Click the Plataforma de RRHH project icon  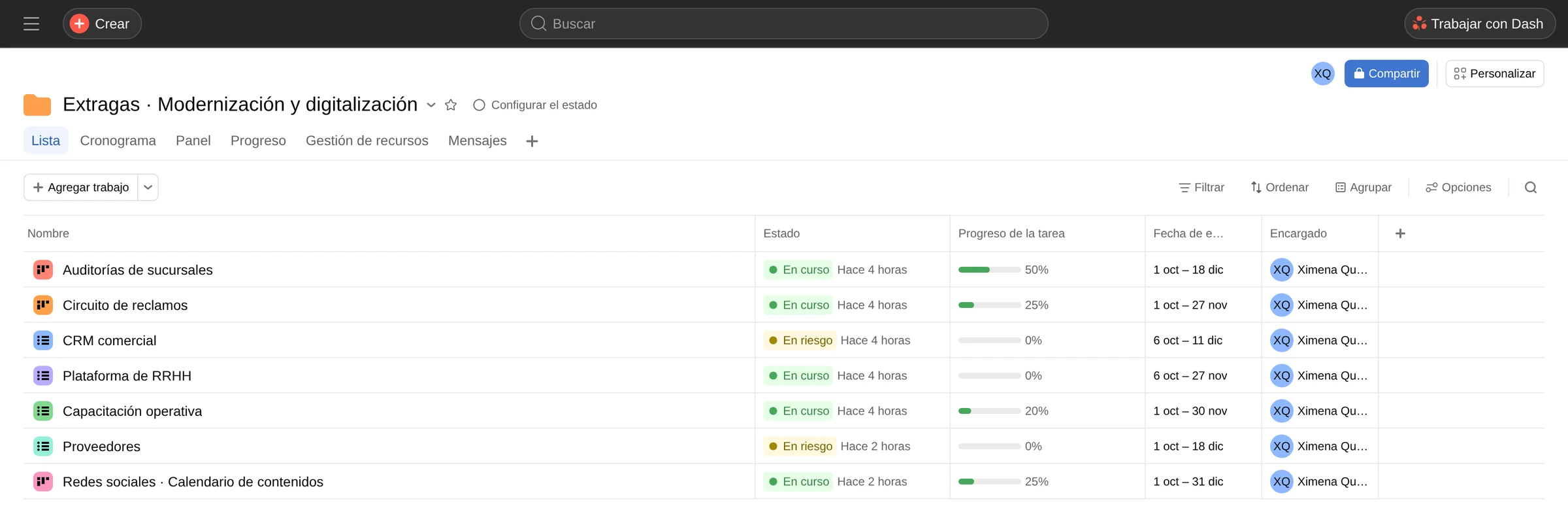(x=43, y=375)
